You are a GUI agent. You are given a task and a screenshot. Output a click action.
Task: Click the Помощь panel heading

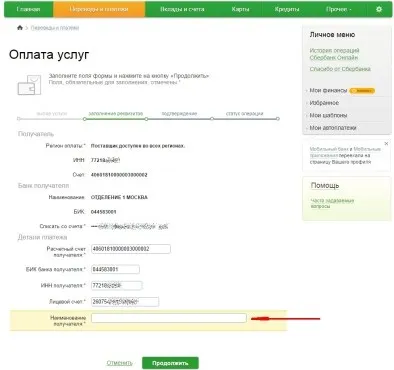click(x=325, y=185)
